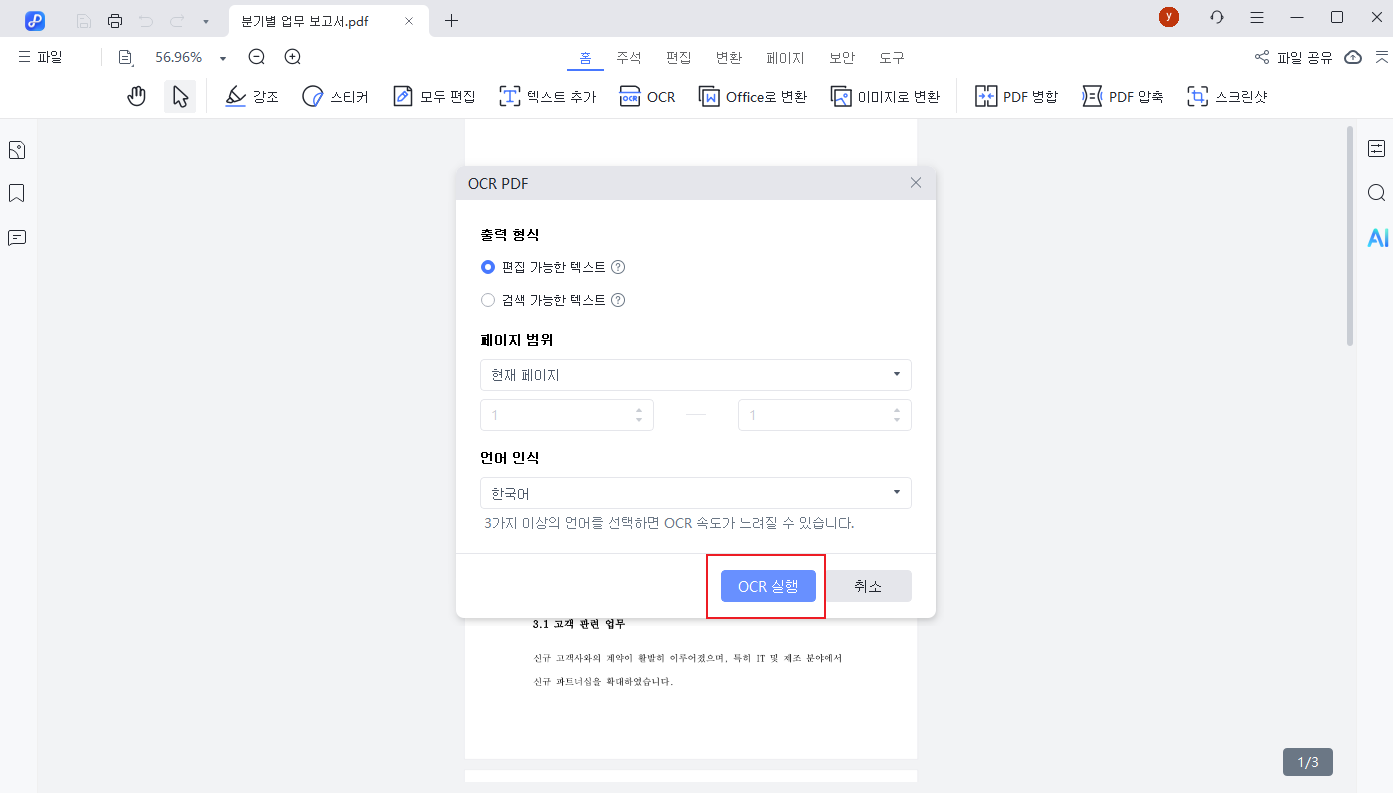This screenshot has width=1393, height=793.
Task: Click the zoom in magnifier icon
Action: [292, 57]
